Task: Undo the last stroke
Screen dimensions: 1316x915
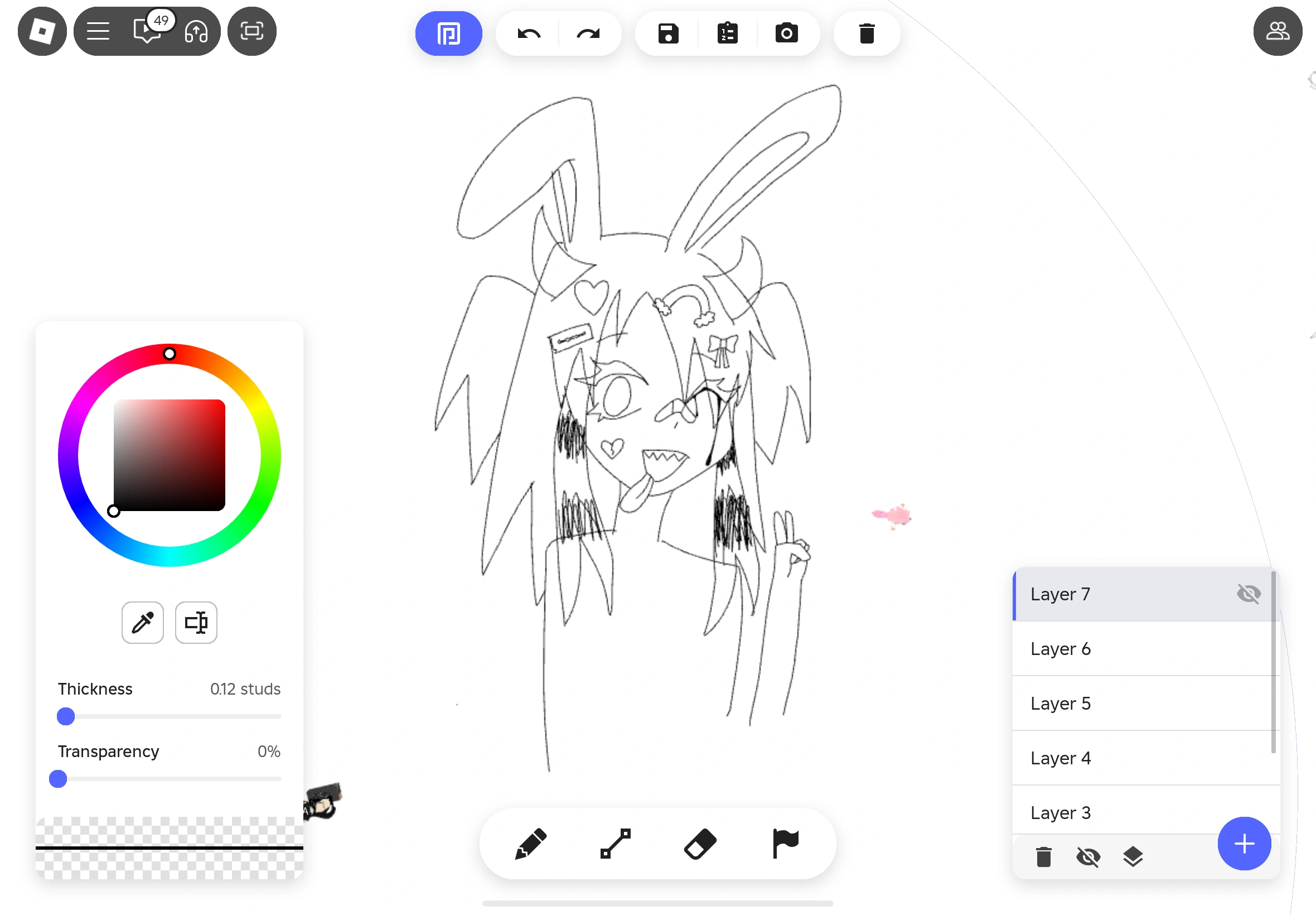Action: click(527, 33)
